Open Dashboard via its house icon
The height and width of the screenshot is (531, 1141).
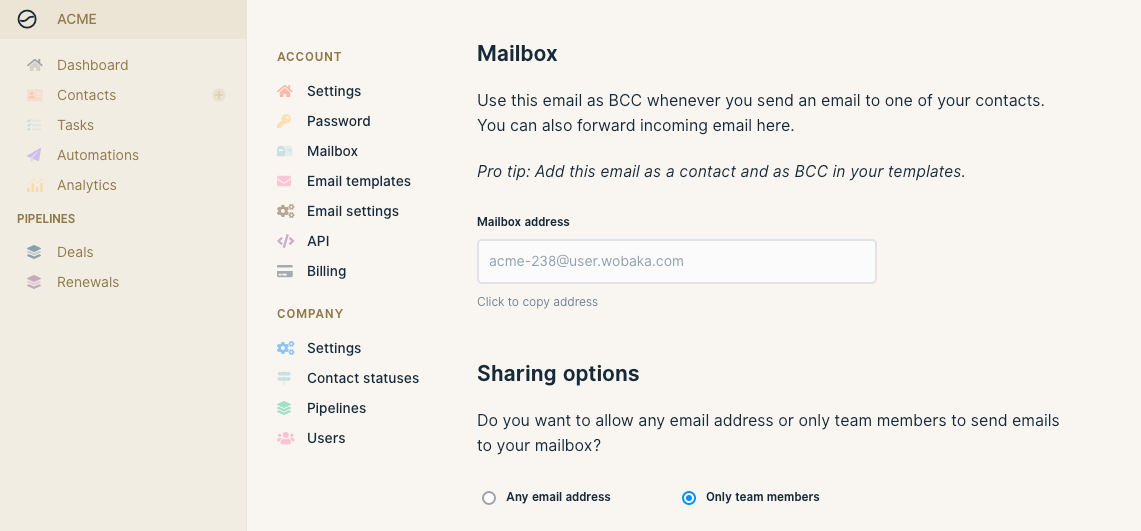(34, 65)
